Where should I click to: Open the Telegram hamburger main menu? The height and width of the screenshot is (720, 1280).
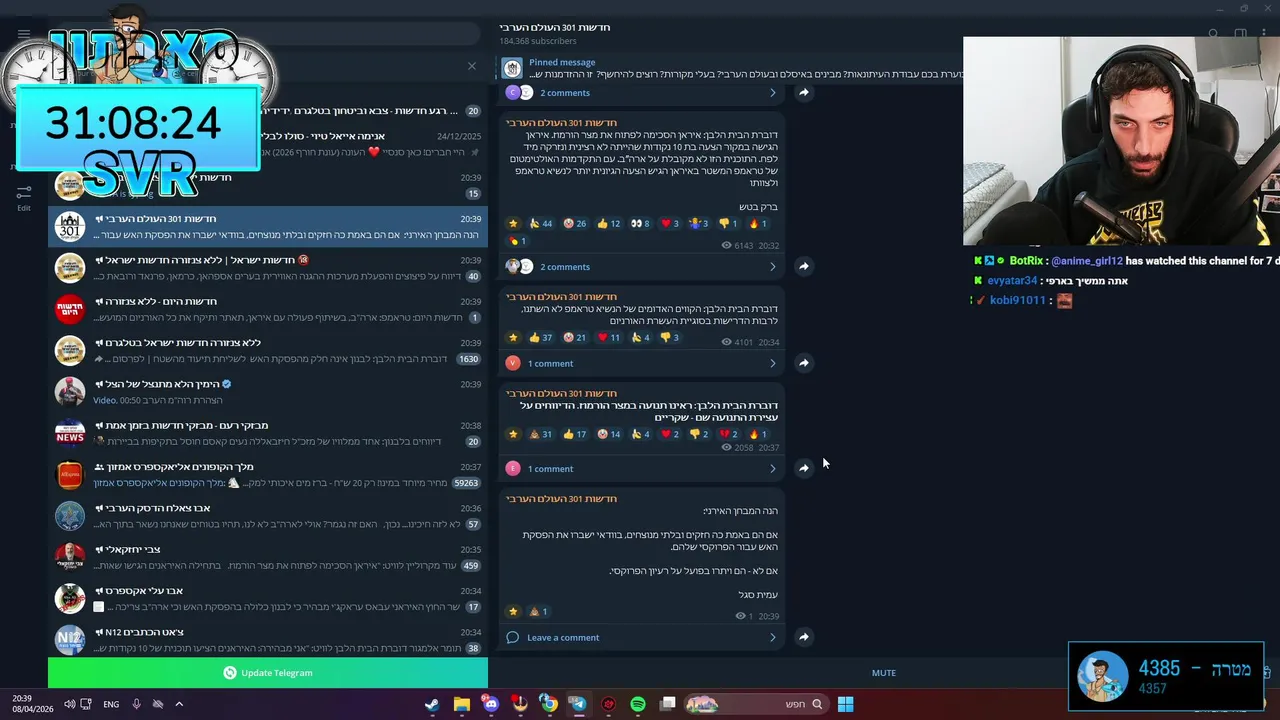24,33
